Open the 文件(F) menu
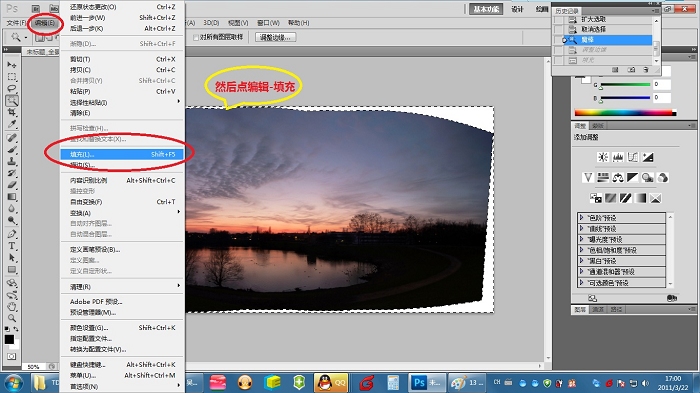Screen dimensions: 700x393 pos(16,23)
